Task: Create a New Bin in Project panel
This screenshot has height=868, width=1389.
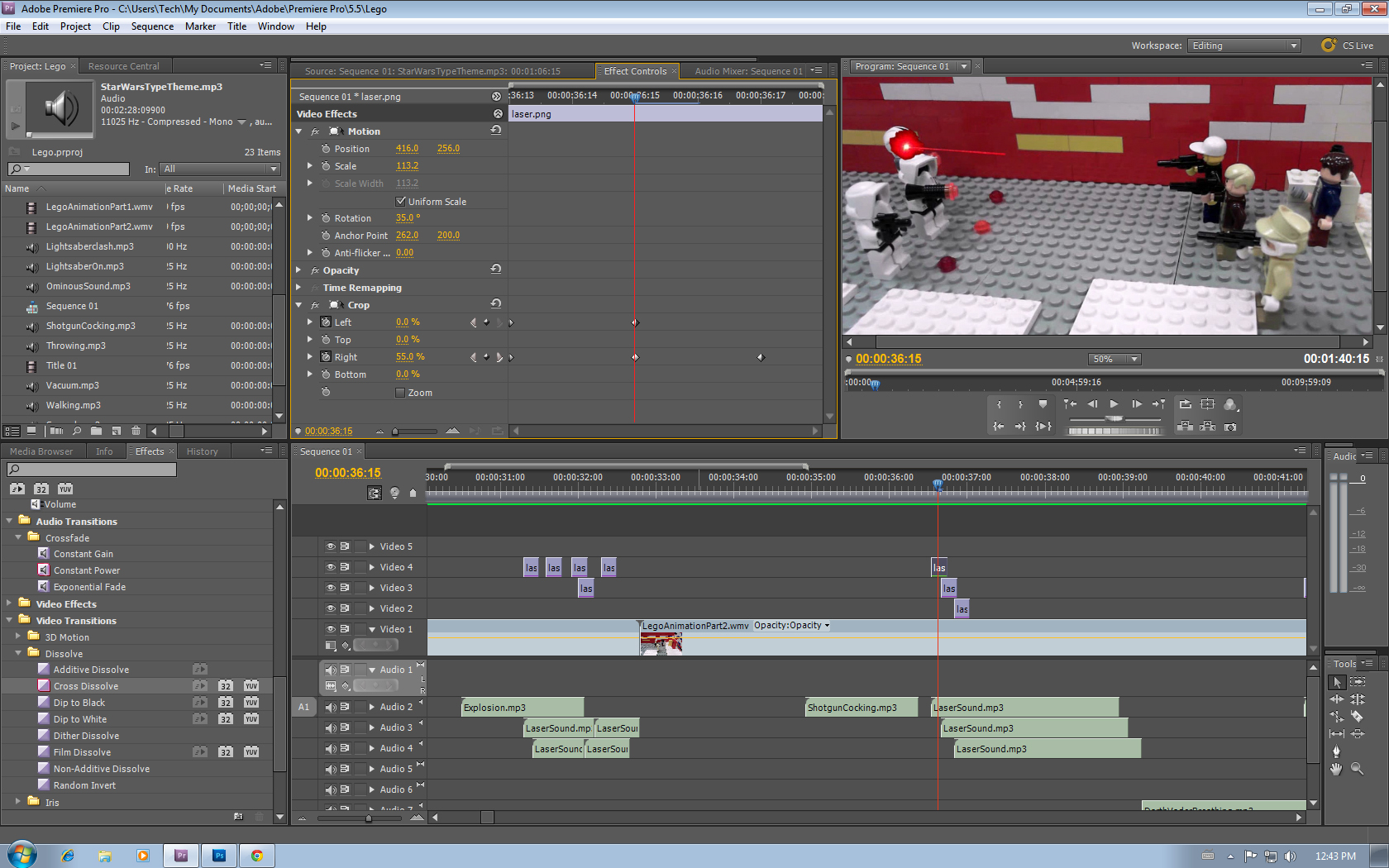Action: click(x=97, y=431)
